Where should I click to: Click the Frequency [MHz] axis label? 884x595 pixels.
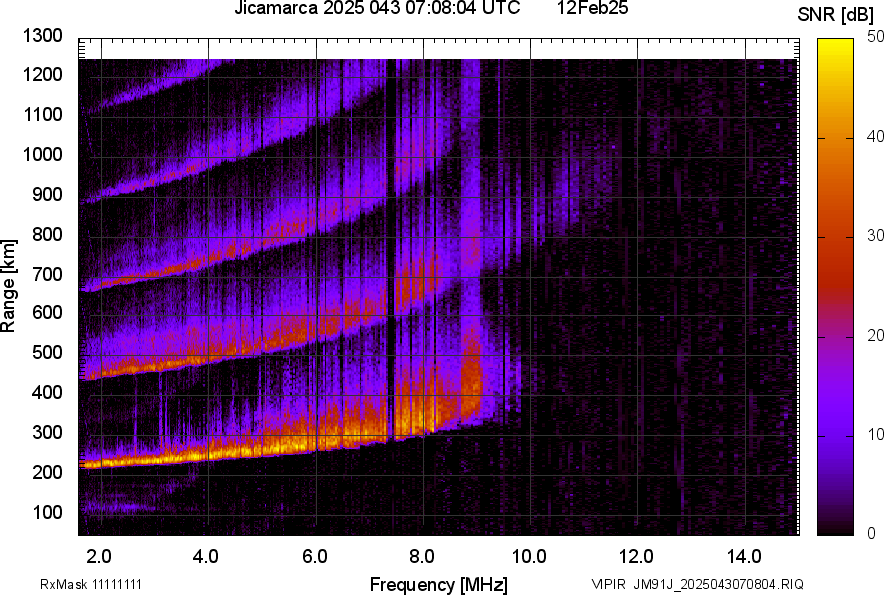pos(438,584)
